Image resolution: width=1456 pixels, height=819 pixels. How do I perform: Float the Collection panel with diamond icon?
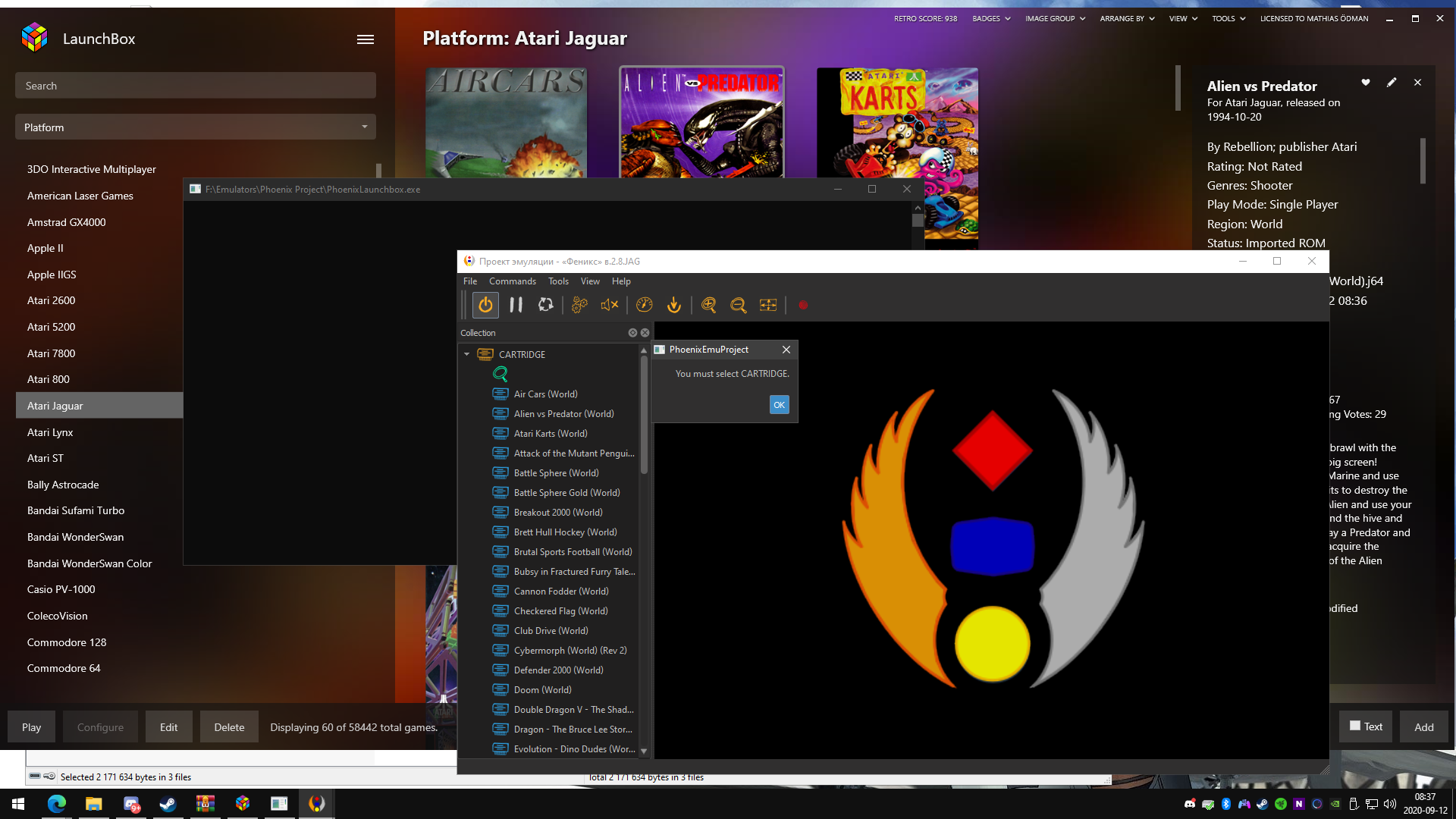point(632,333)
